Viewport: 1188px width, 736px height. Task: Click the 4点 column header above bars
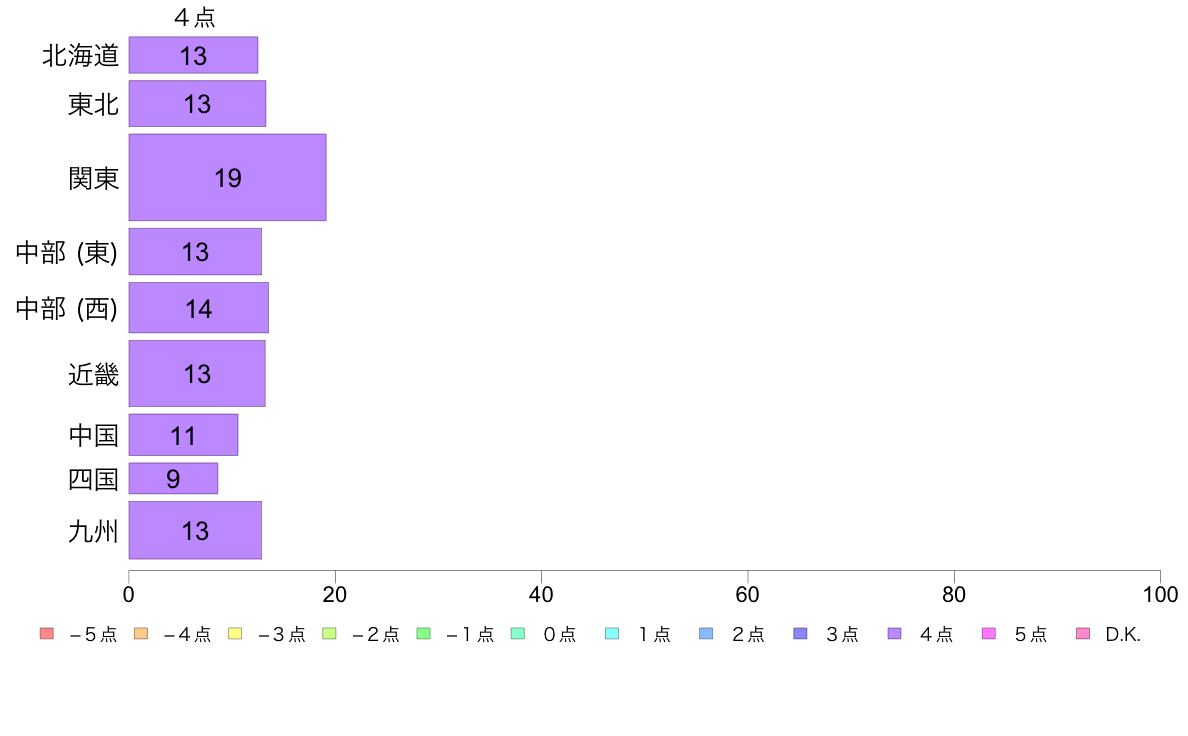pyautogui.click(x=195, y=17)
